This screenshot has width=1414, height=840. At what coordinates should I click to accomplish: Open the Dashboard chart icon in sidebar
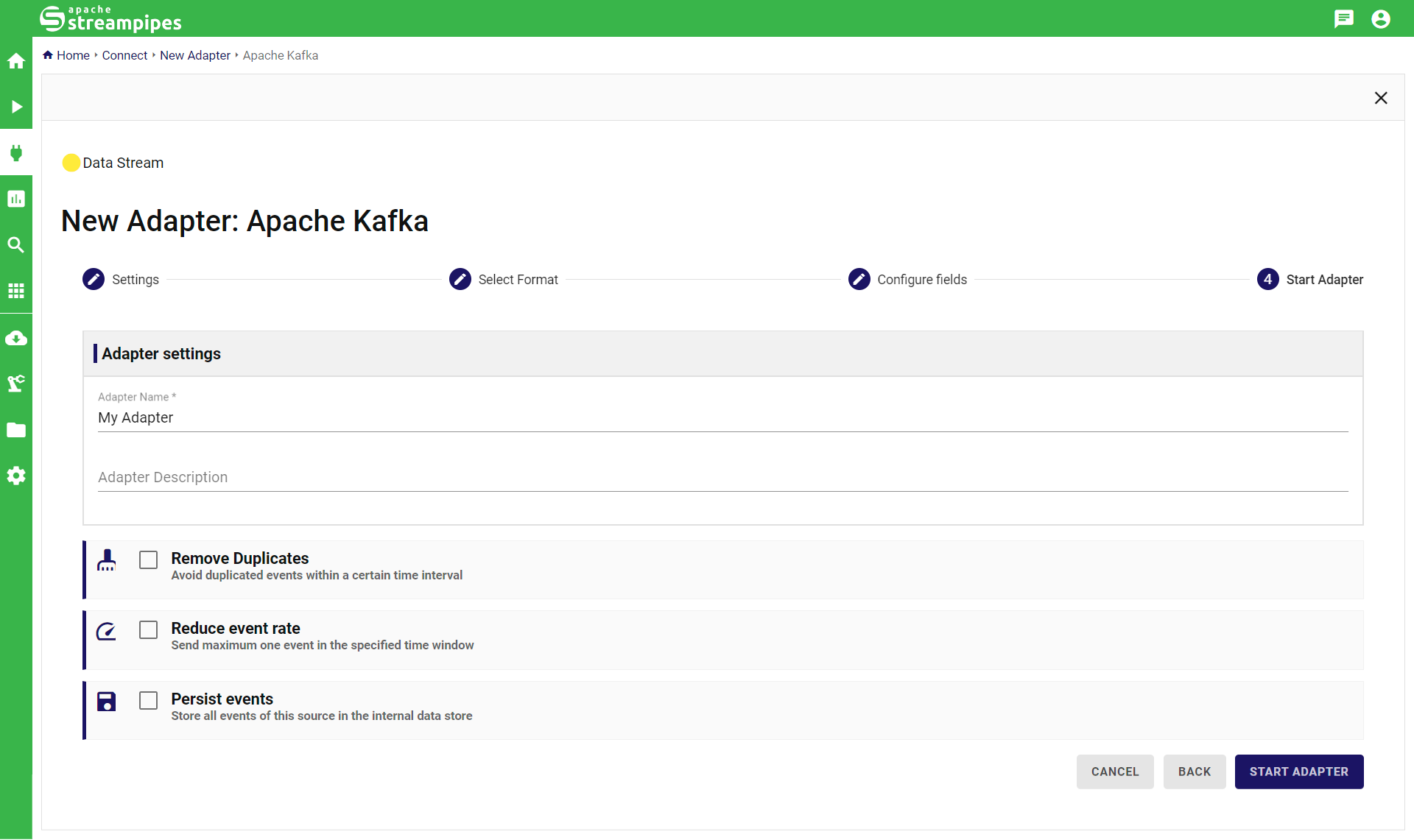[x=16, y=199]
